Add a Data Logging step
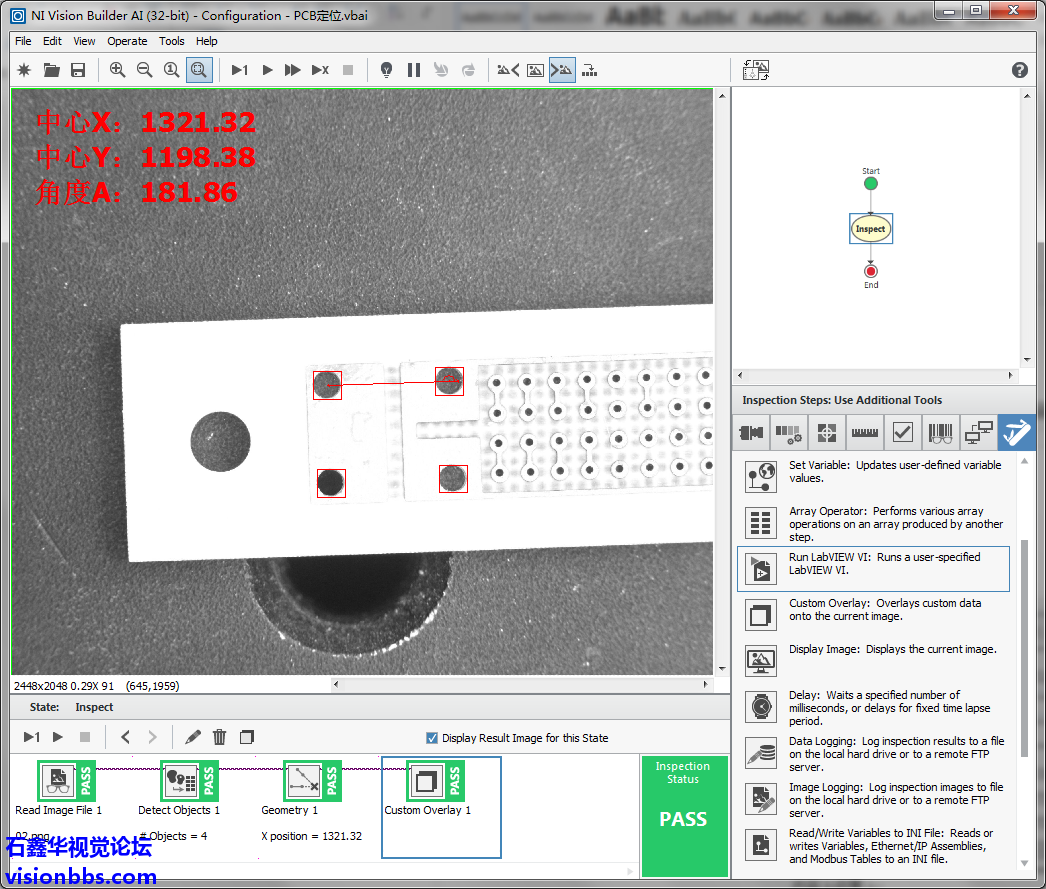1046x889 pixels. pyautogui.click(x=874, y=754)
